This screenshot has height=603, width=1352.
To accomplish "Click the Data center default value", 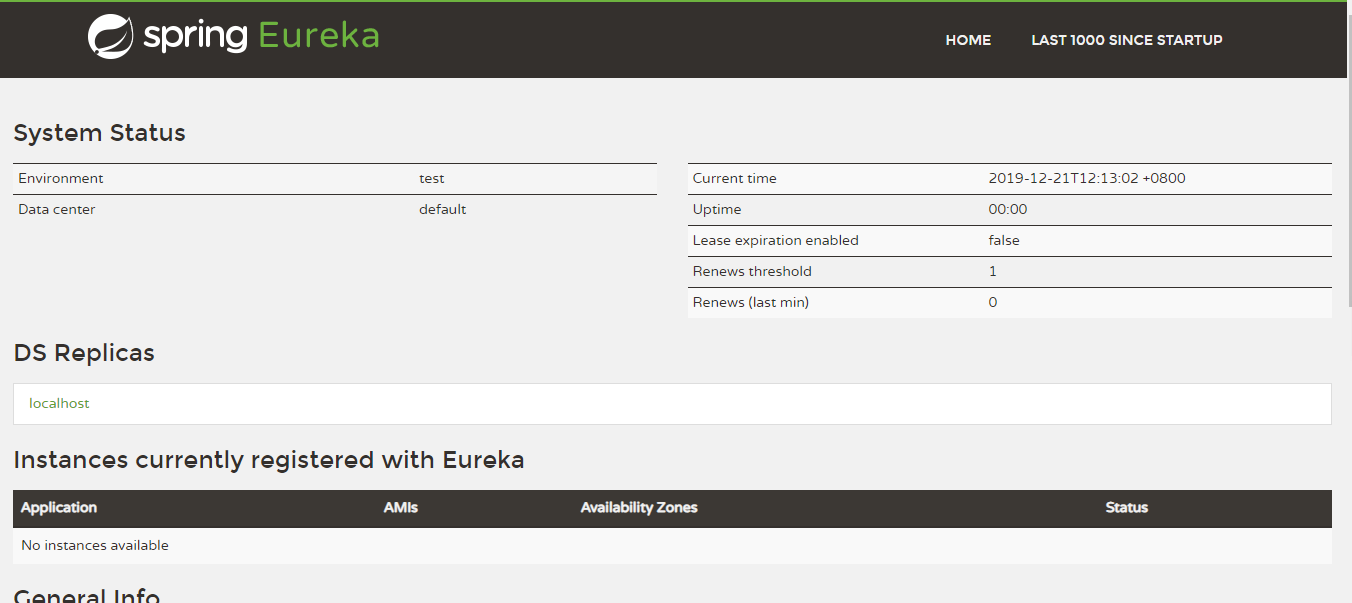I will tap(442, 209).
